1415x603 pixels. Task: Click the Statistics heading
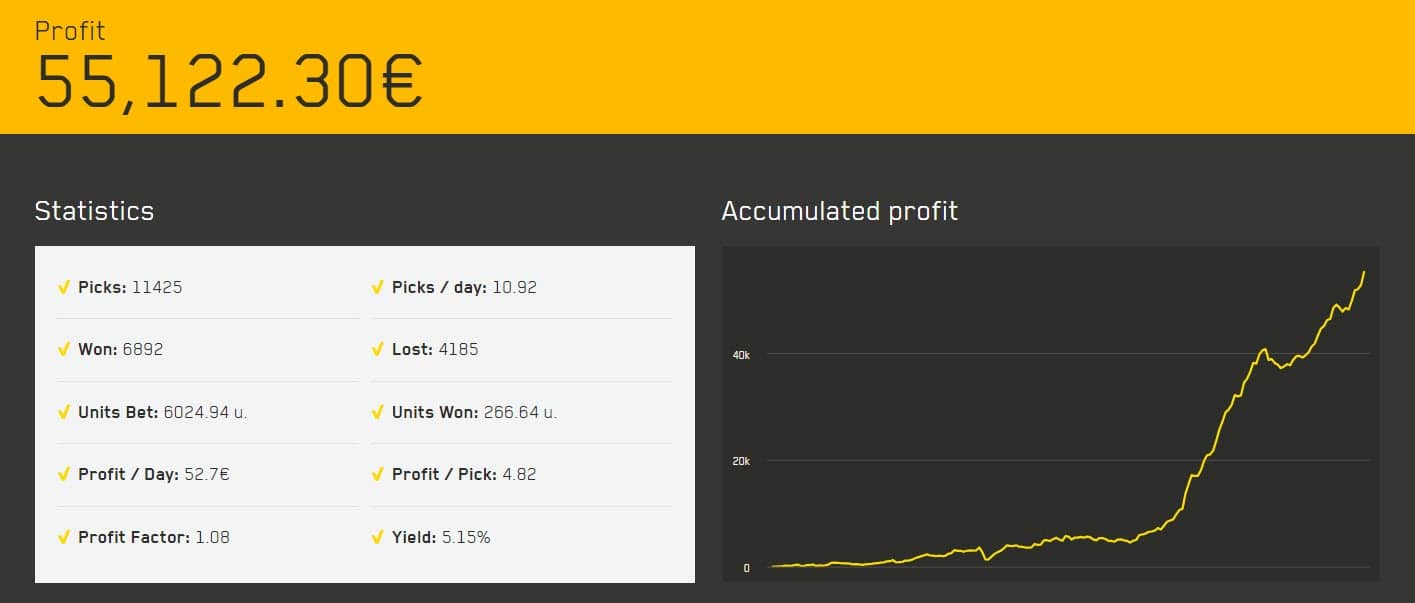(94, 211)
